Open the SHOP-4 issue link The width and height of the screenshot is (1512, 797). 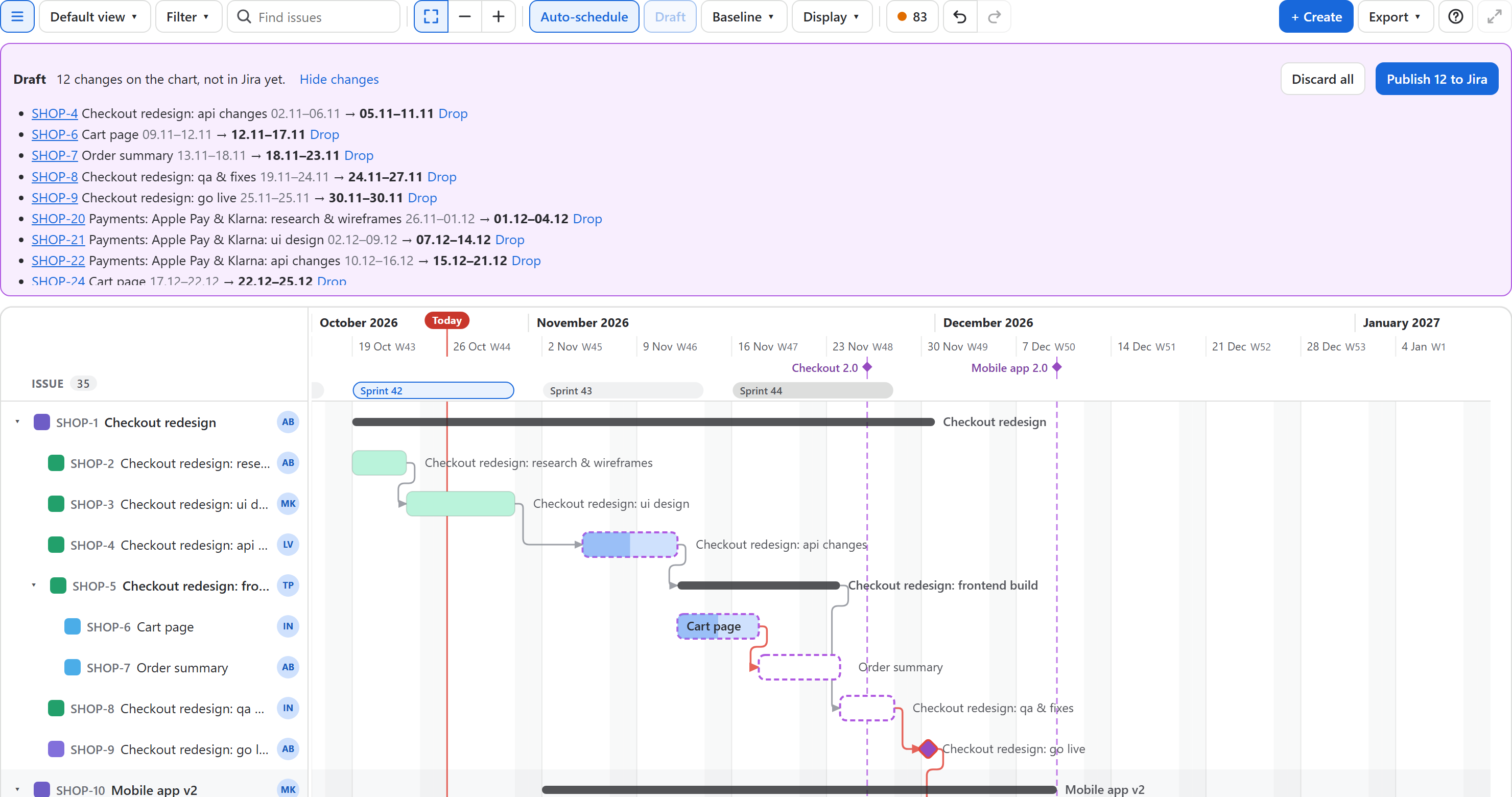click(x=54, y=113)
